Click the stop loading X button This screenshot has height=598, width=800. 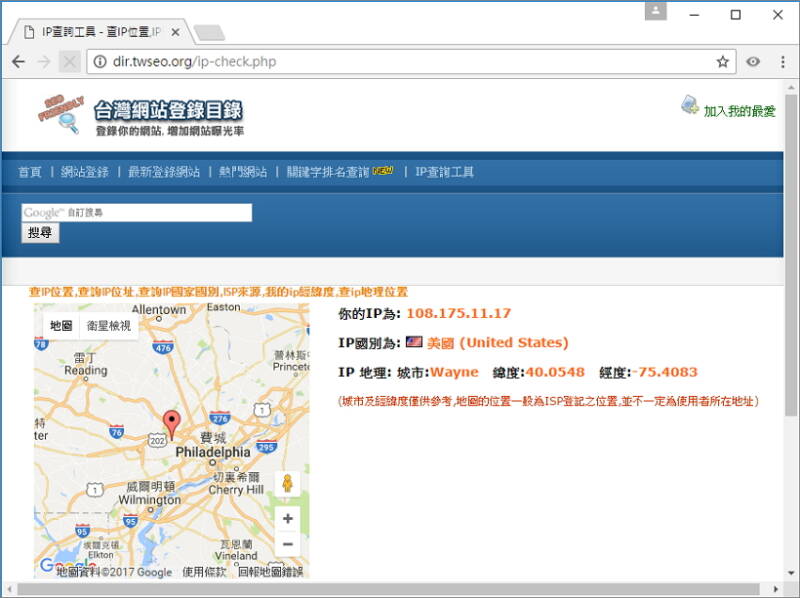tap(69, 62)
